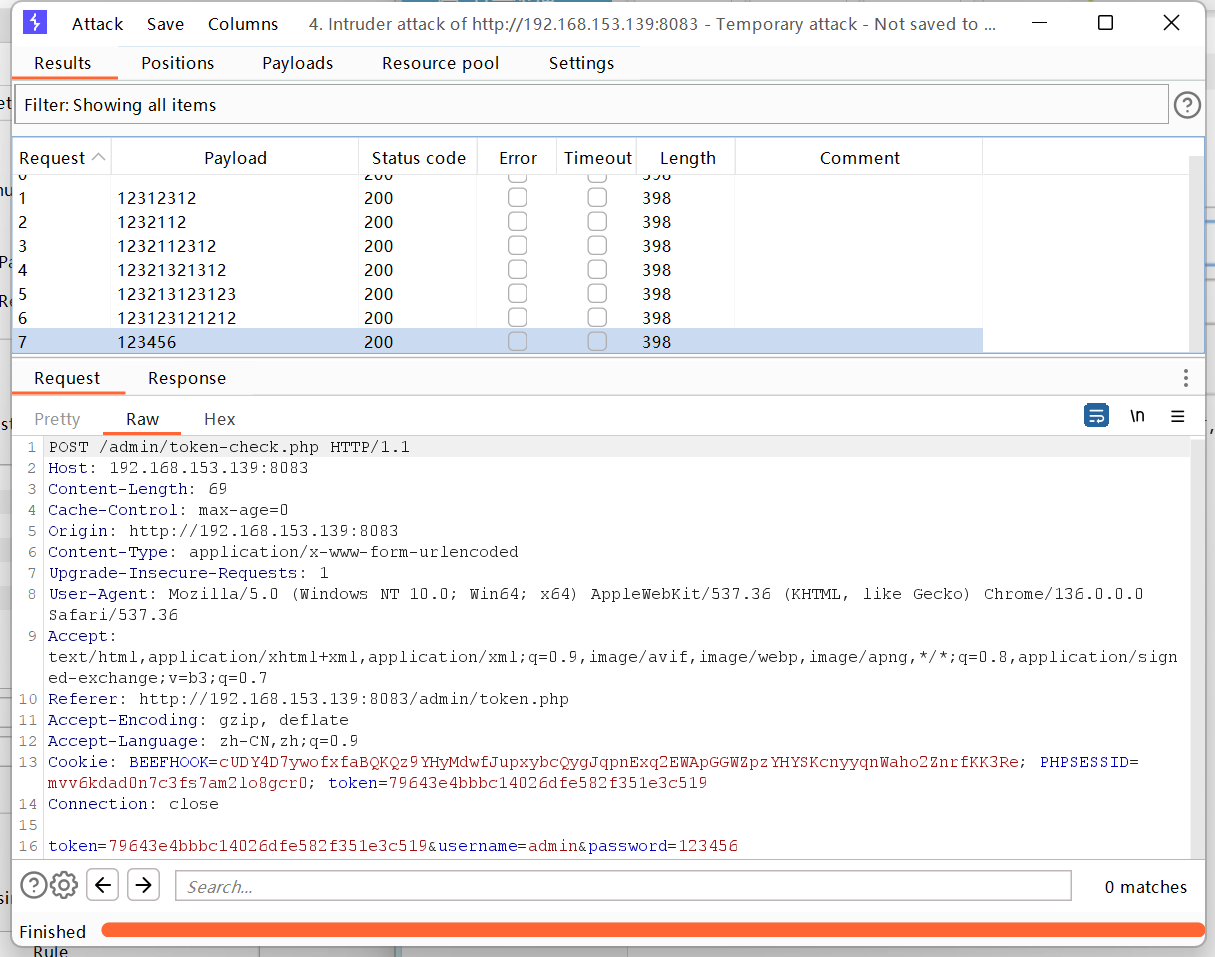Switch to the Results tab

(63, 63)
